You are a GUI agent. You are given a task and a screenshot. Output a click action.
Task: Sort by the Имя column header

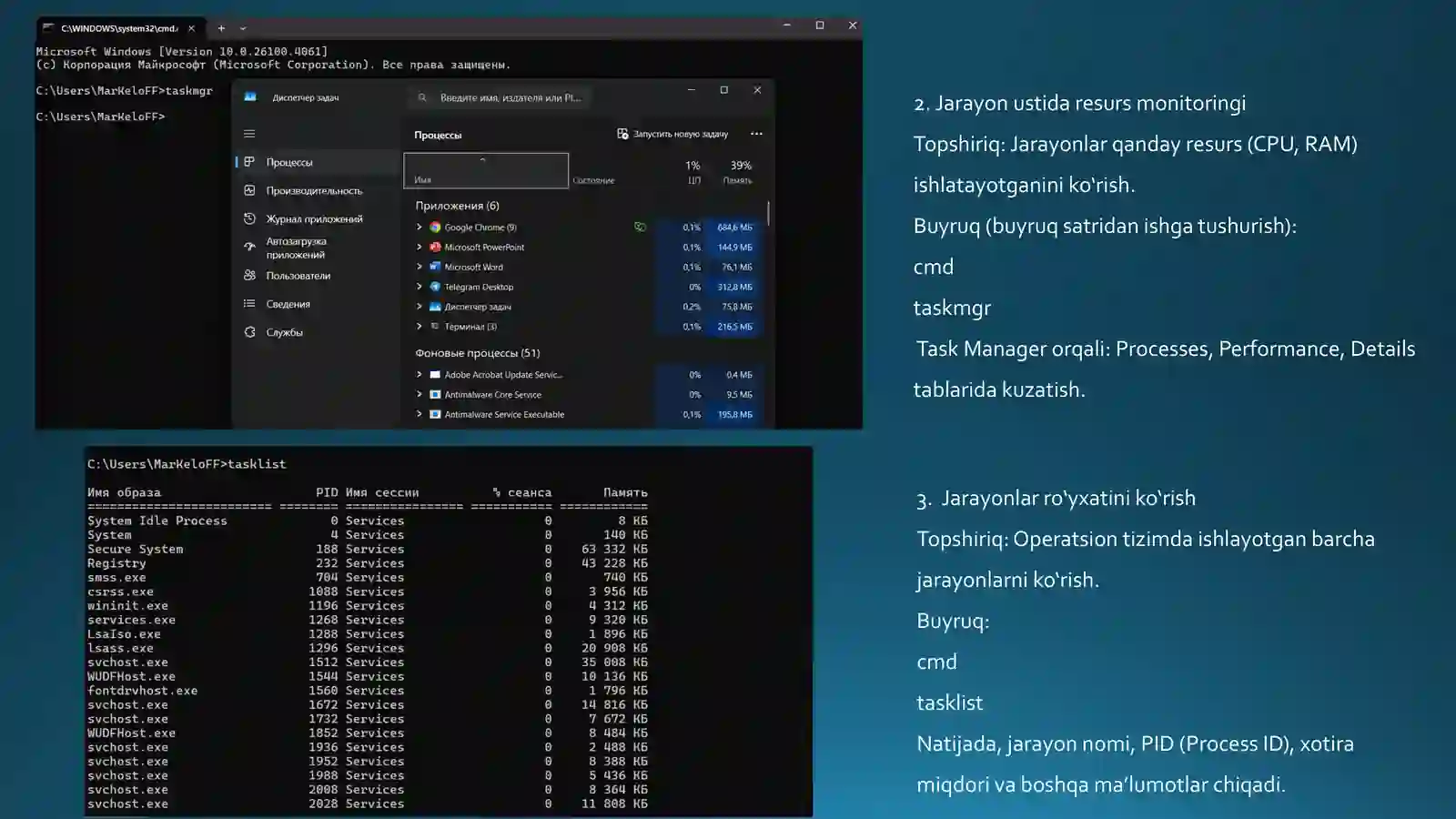pos(486,170)
